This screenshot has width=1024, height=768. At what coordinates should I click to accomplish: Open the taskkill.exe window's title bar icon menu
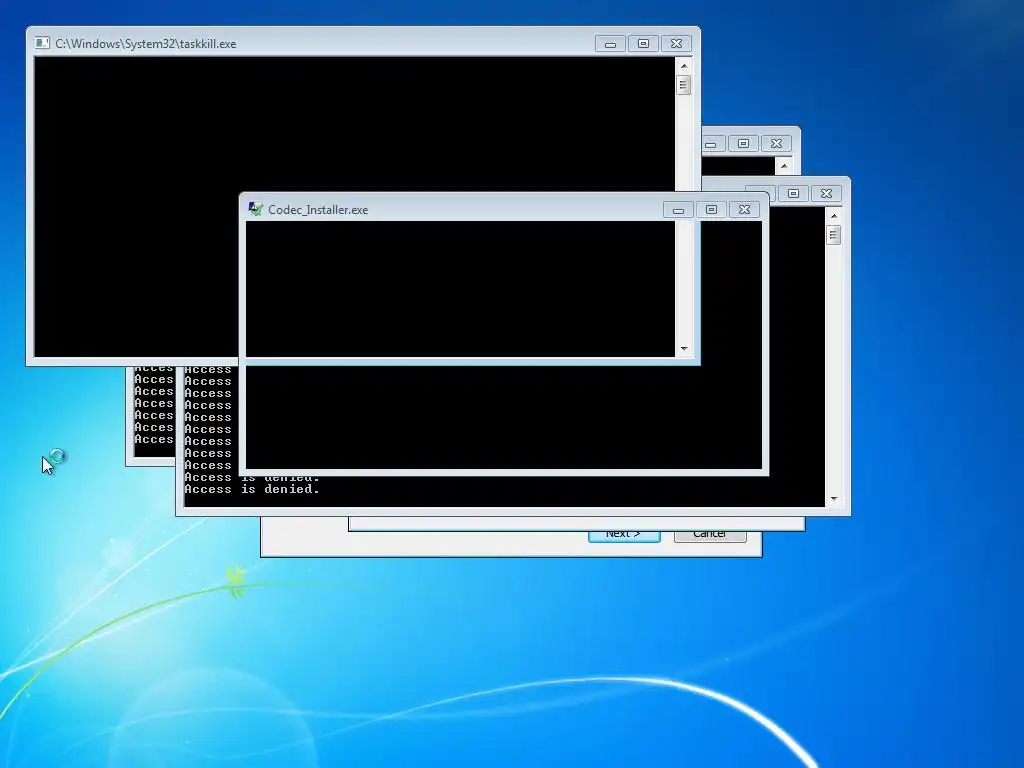42,43
